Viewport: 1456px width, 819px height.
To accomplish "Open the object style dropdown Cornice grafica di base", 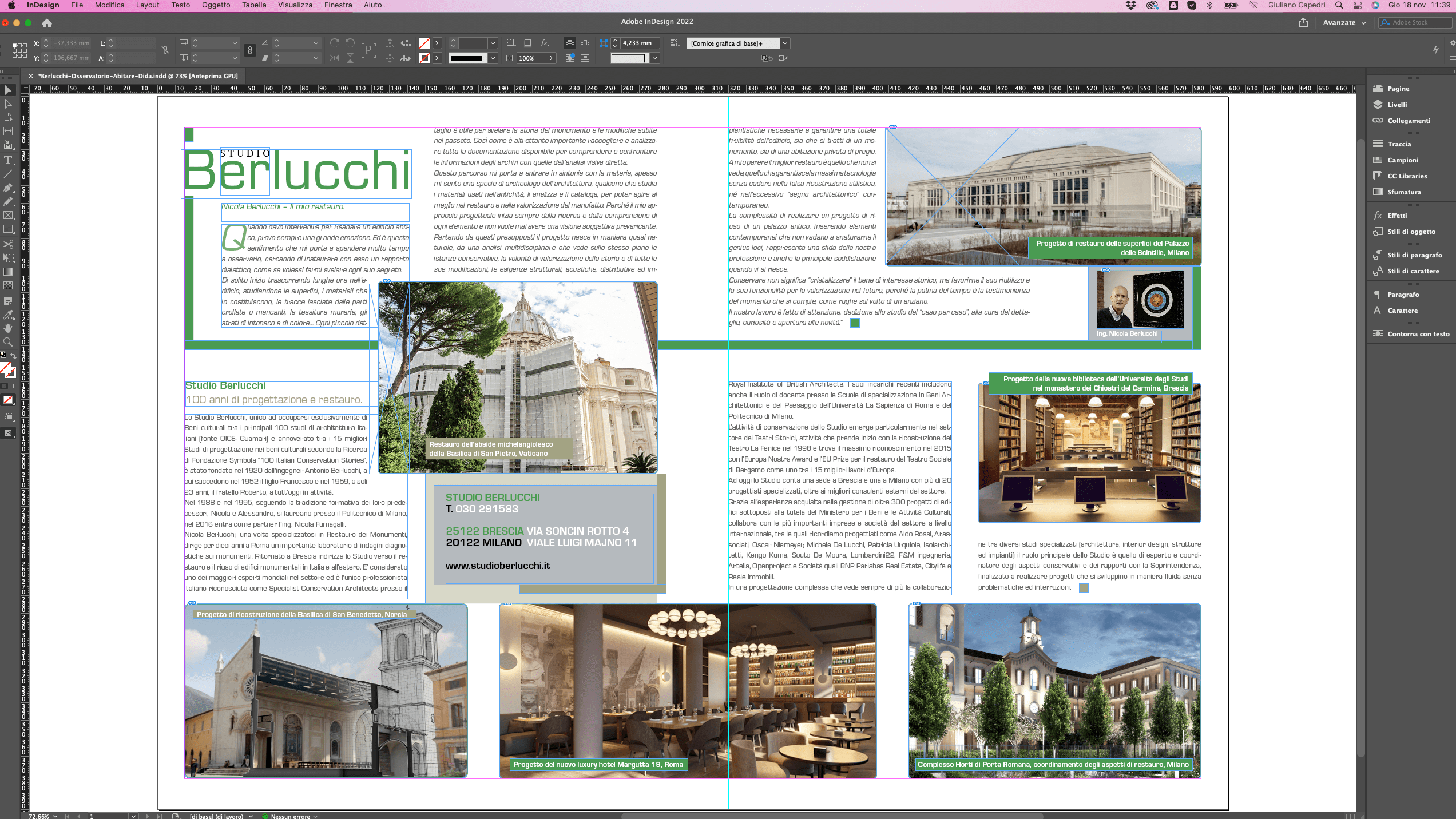I will click(x=785, y=43).
